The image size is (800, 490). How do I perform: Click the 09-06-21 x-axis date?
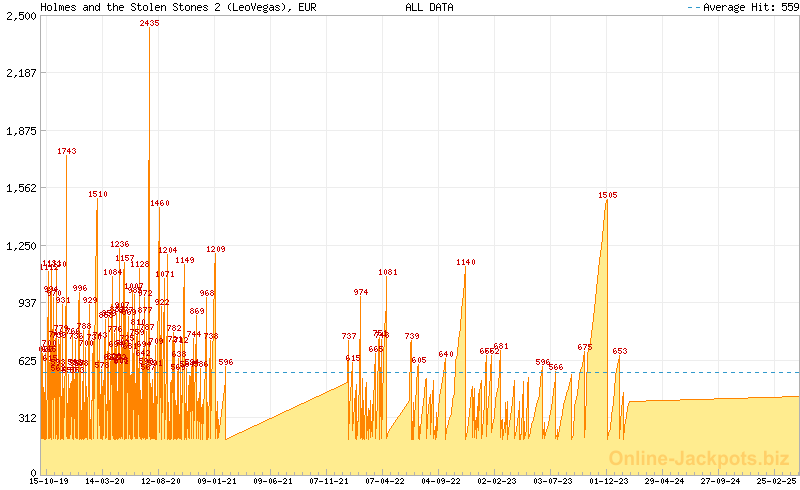point(272,481)
